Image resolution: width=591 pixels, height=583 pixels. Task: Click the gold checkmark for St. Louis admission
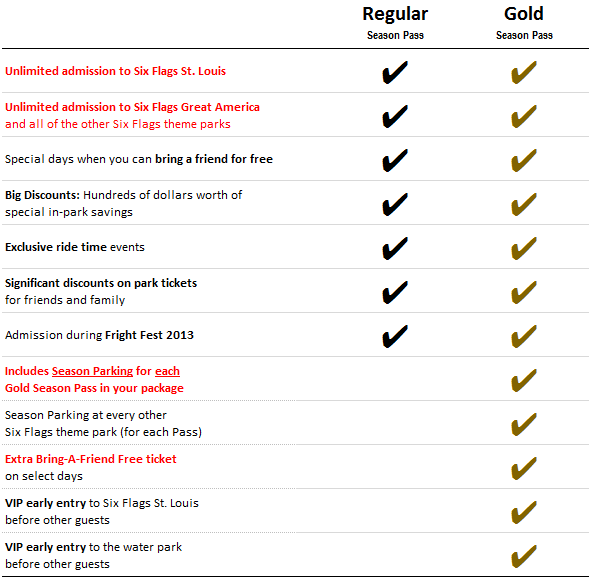(524, 72)
